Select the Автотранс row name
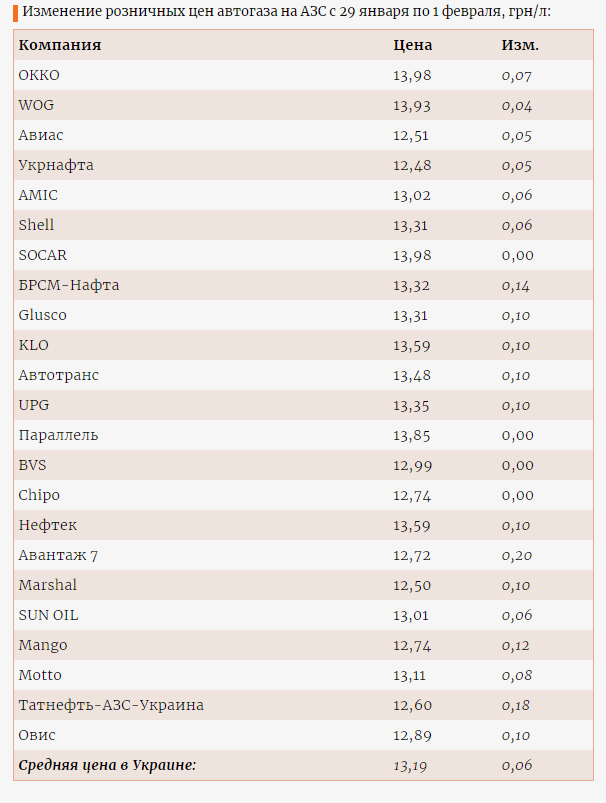606x803 pixels. (x=58, y=375)
